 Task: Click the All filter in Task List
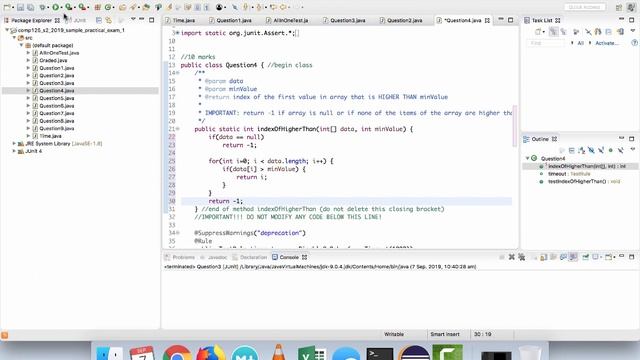point(580,43)
